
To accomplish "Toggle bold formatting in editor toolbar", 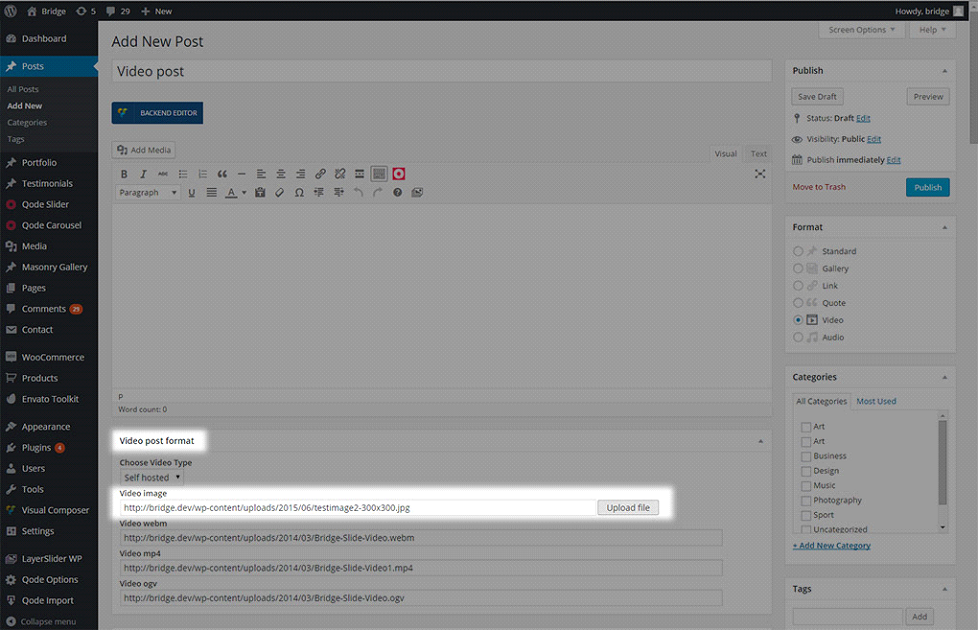I will pos(124,174).
